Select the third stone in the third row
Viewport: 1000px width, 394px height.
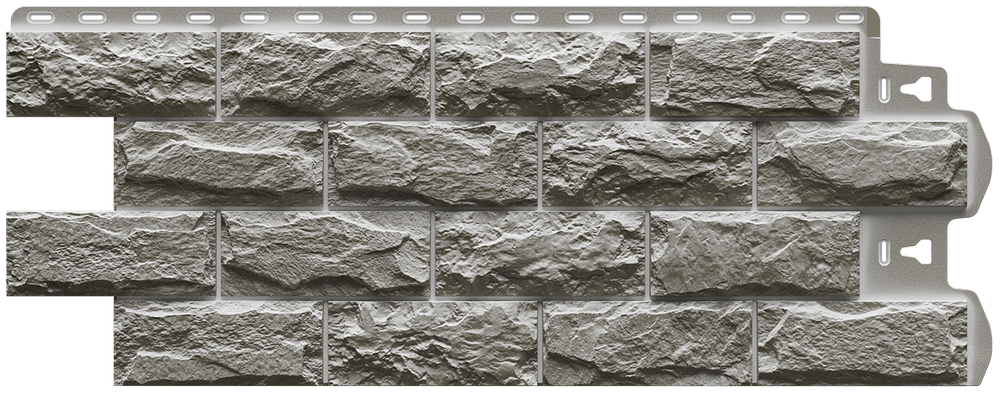point(540,254)
